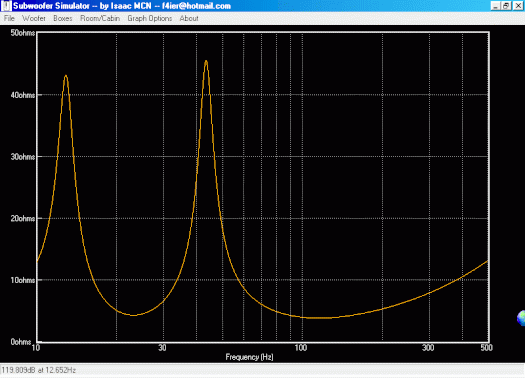Click the 10ohms axis label
The width and height of the screenshot is (525, 378).
click(x=22, y=280)
